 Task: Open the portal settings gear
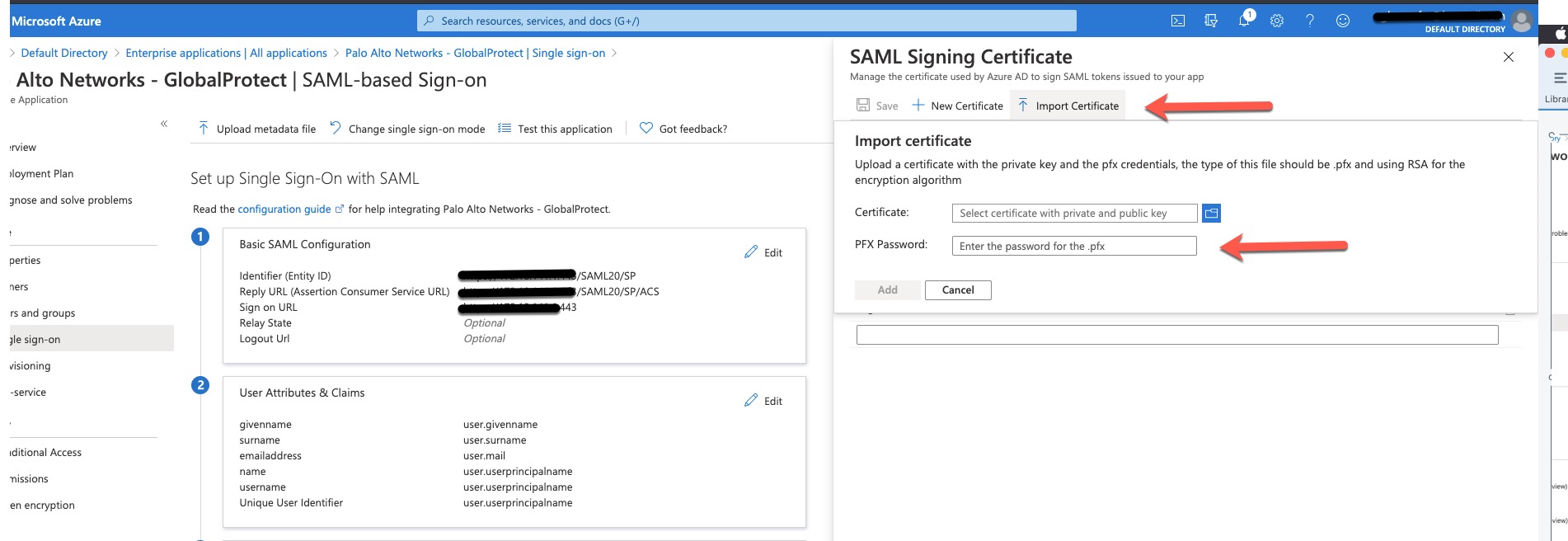point(1277,21)
